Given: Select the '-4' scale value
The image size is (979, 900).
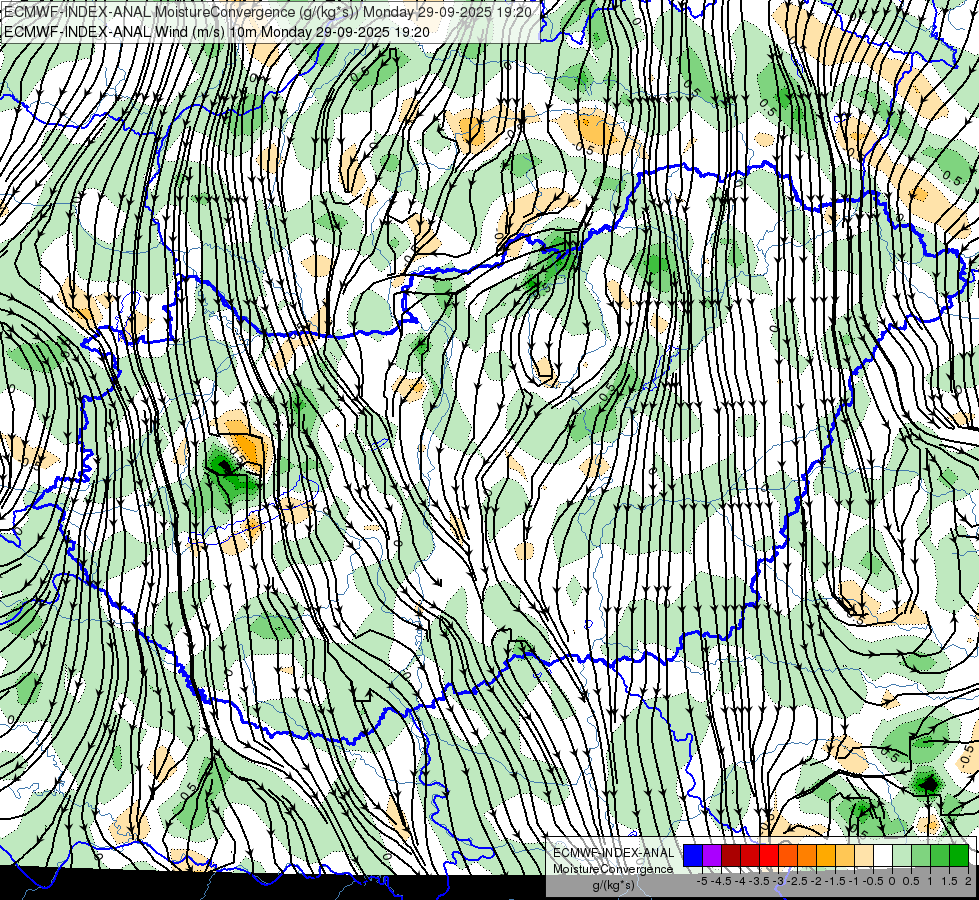Looking at the screenshot, I should click(x=740, y=881).
